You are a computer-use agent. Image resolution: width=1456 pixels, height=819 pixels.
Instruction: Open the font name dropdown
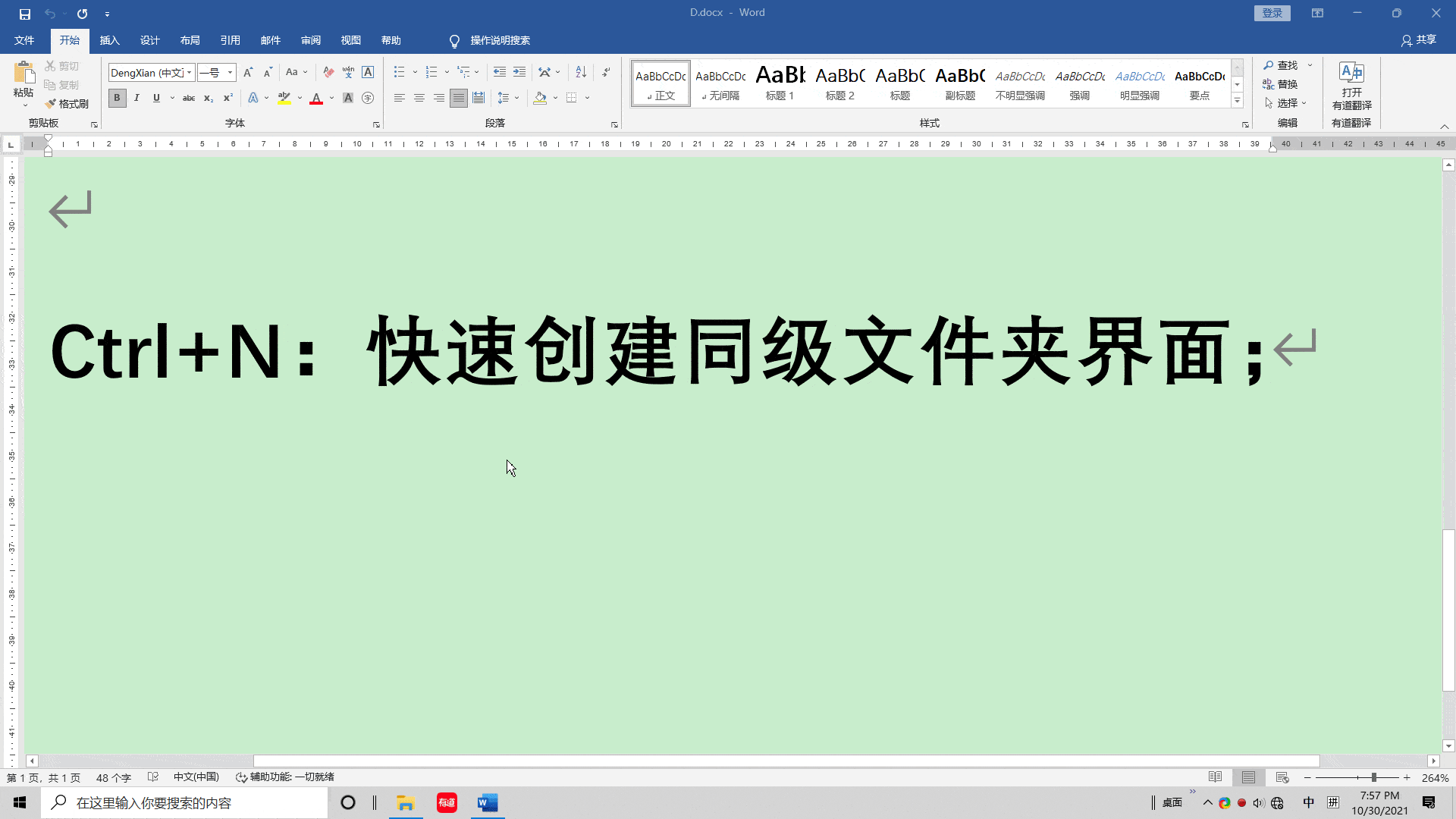(x=189, y=73)
